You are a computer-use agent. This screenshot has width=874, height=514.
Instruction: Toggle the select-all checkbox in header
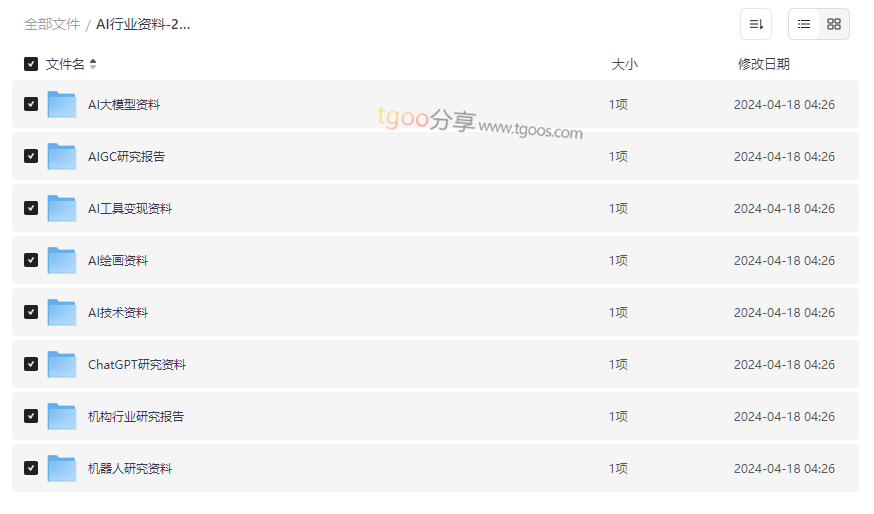[x=31, y=64]
